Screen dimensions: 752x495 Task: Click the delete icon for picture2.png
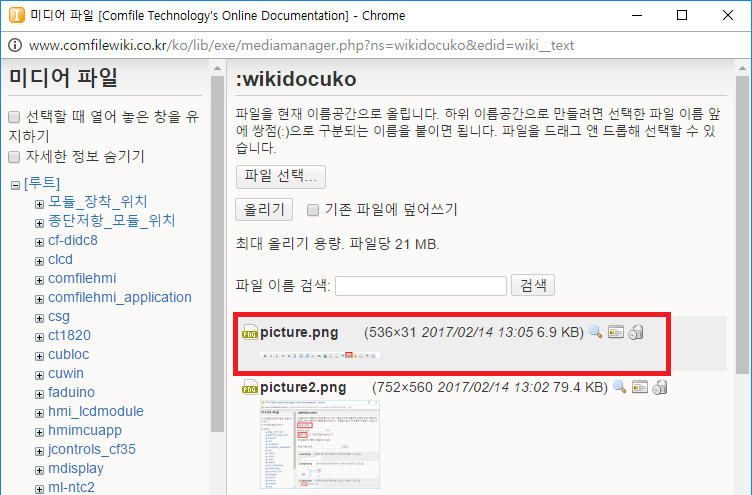click(659, 387)
